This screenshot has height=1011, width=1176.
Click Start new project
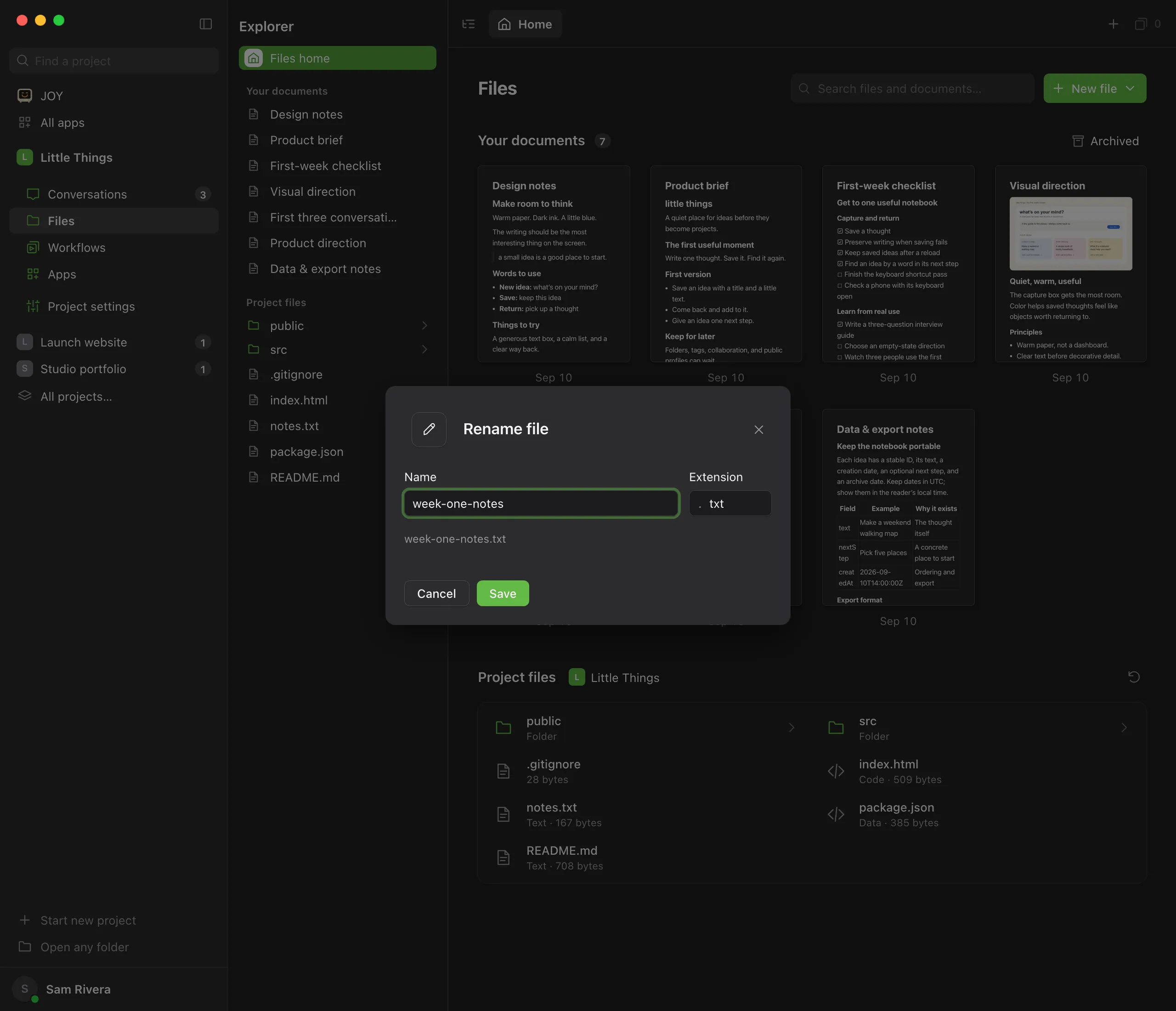tap(113, 920)
